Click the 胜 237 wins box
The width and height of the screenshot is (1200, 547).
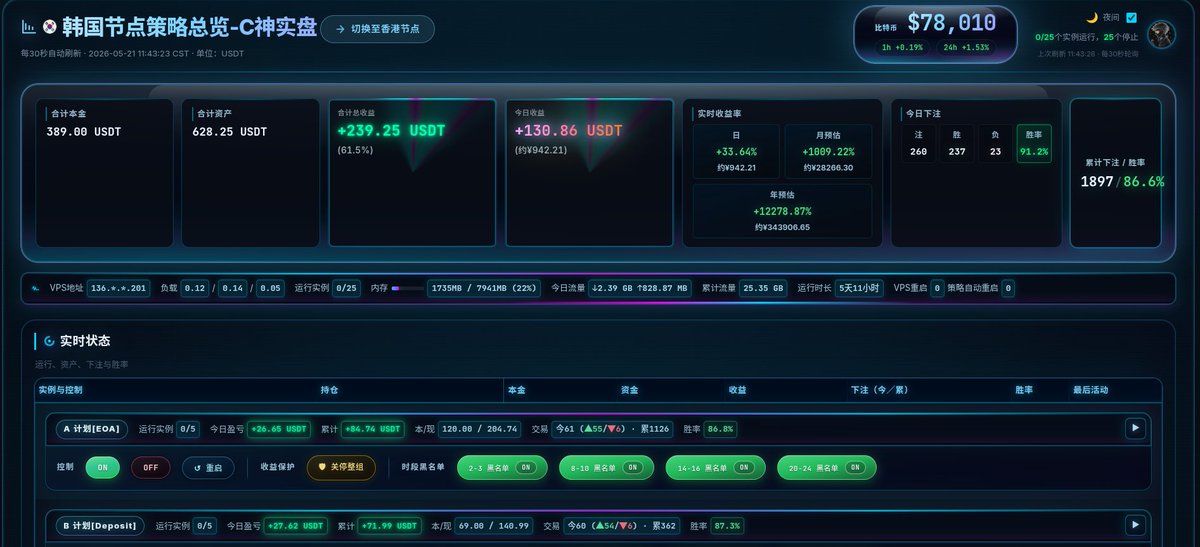point(957,144)
